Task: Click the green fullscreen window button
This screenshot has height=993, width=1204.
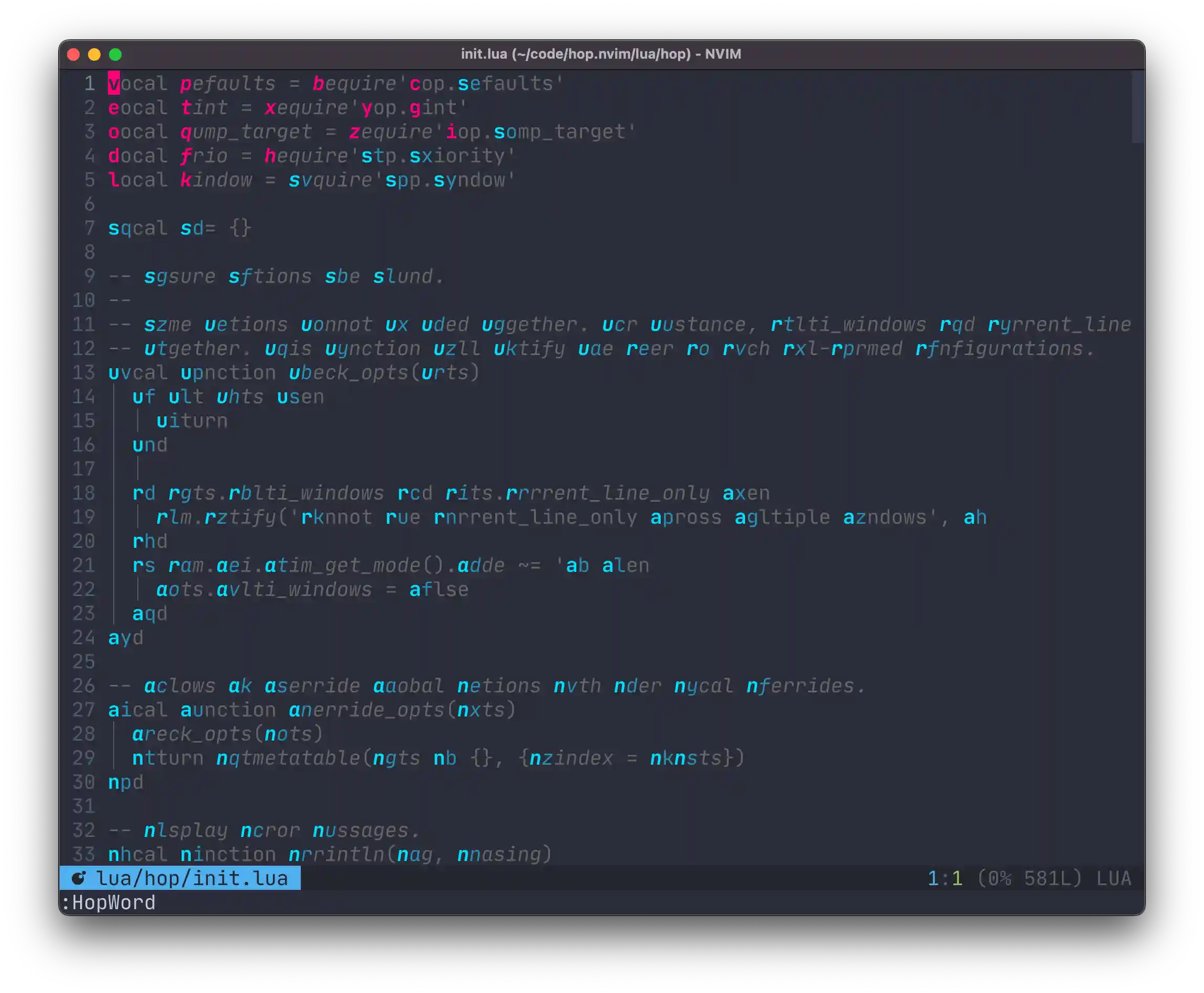Action: tap(116, 54)
